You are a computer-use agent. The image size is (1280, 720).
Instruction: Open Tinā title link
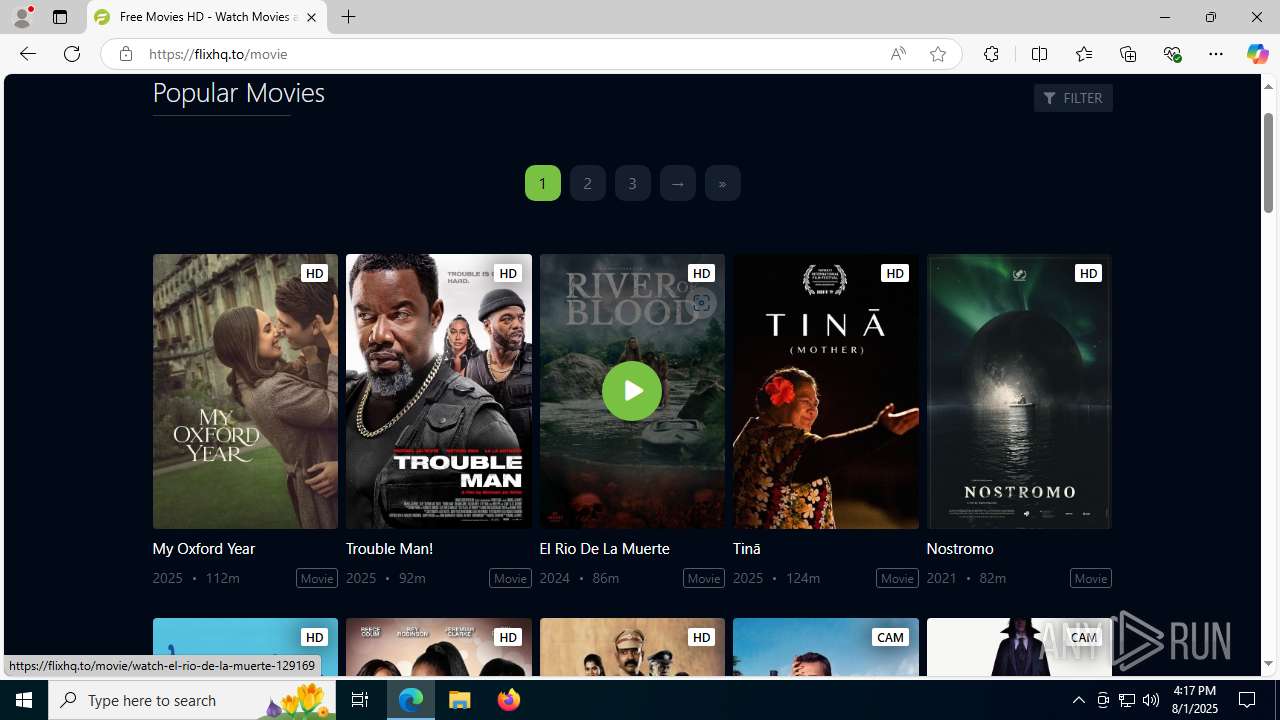pyautogui.click(x=746, y=548)
